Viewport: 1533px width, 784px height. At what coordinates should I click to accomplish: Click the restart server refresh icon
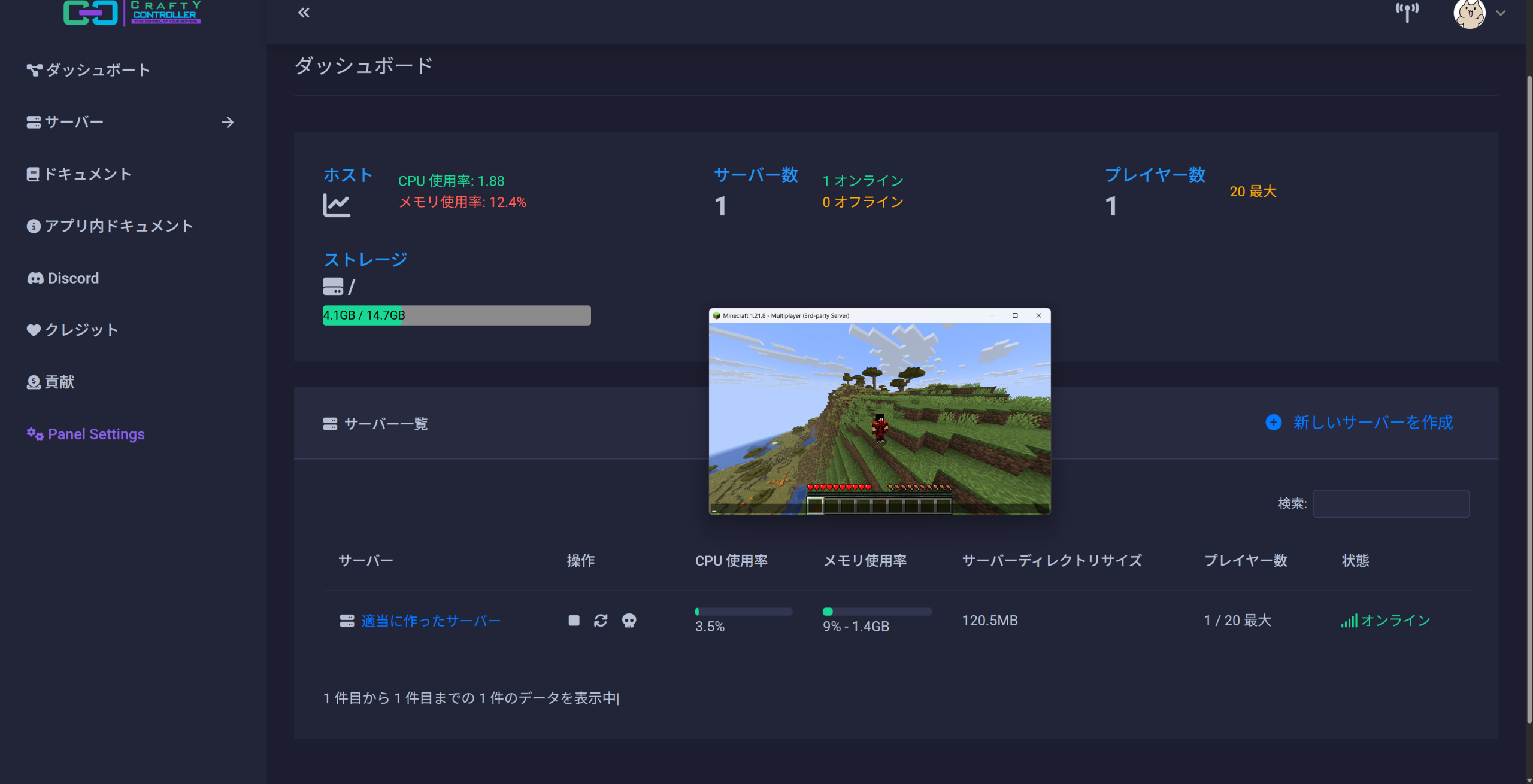[x=601, y=621]
